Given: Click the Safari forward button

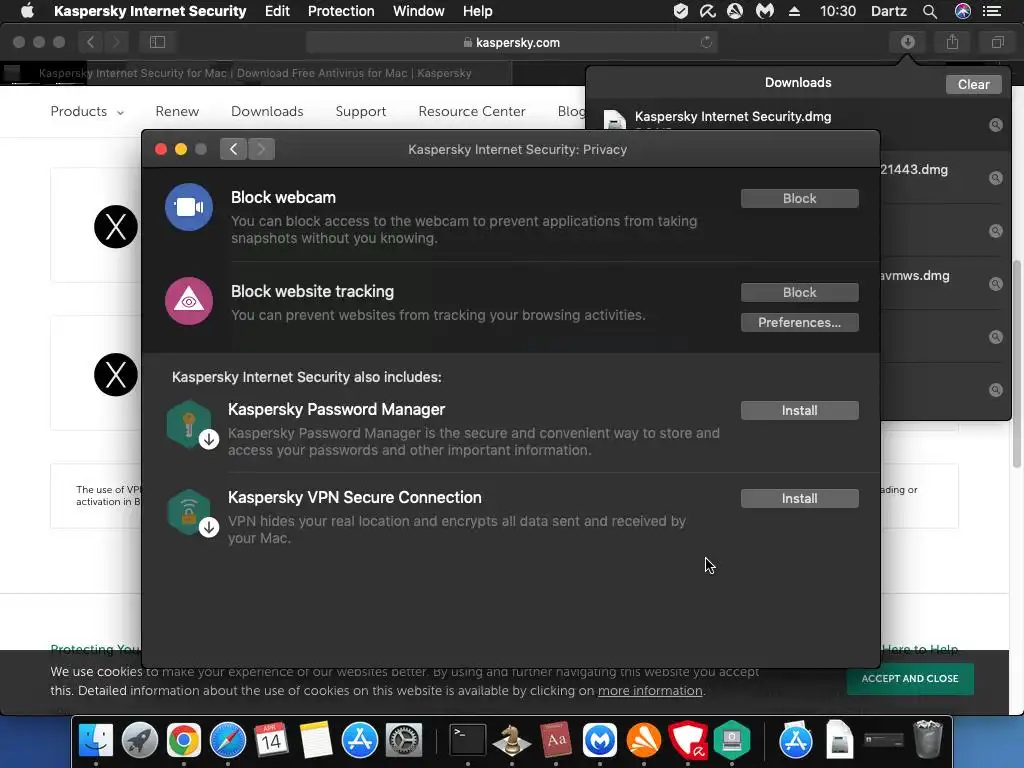Looking at the screenshot, I should tap(116, 42).
